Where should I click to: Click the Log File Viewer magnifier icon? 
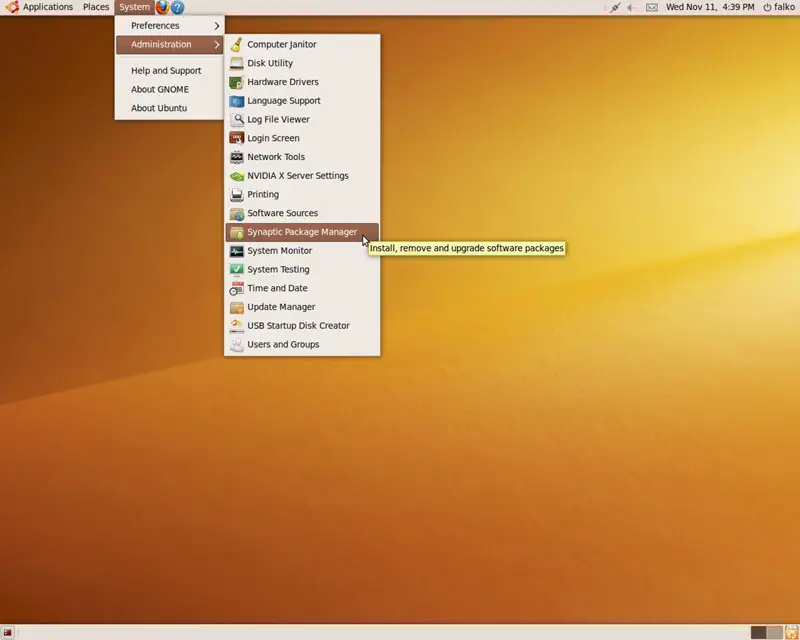point(236,119)
